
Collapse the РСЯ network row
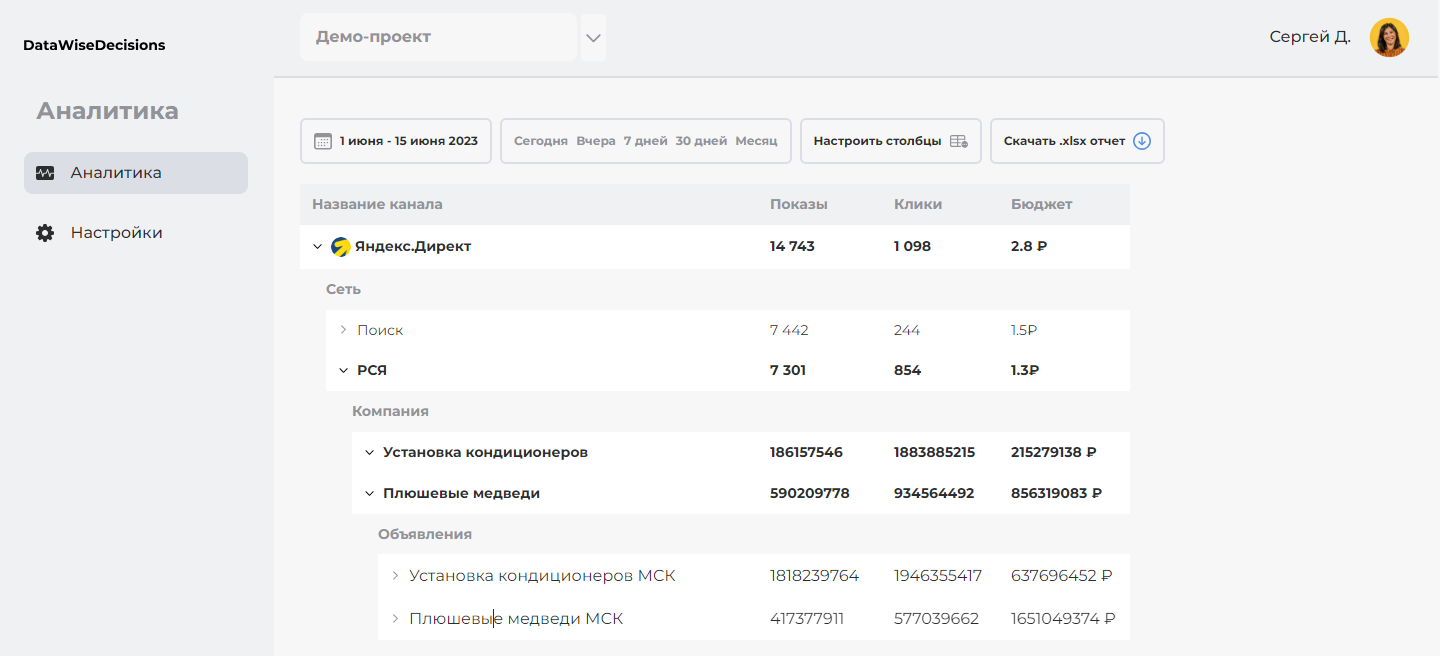[343, 371]
